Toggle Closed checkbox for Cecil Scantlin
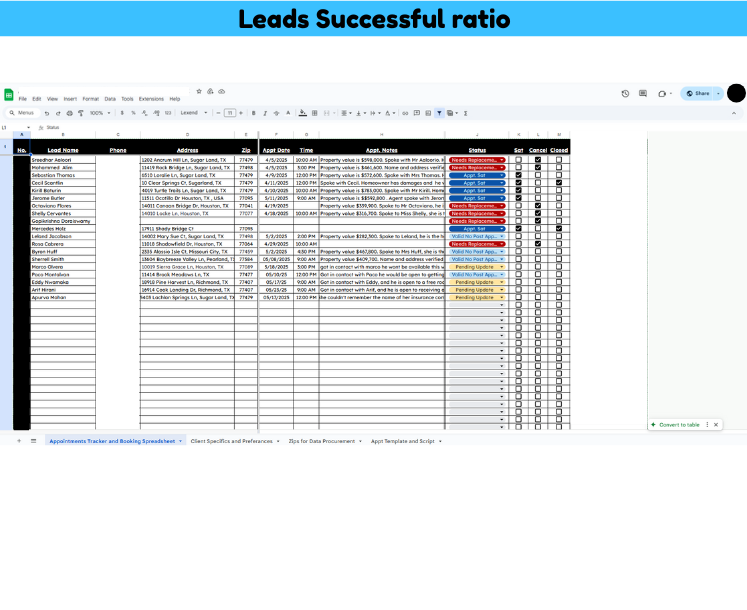Screen dimensions: 747x610 coord(558,183)
